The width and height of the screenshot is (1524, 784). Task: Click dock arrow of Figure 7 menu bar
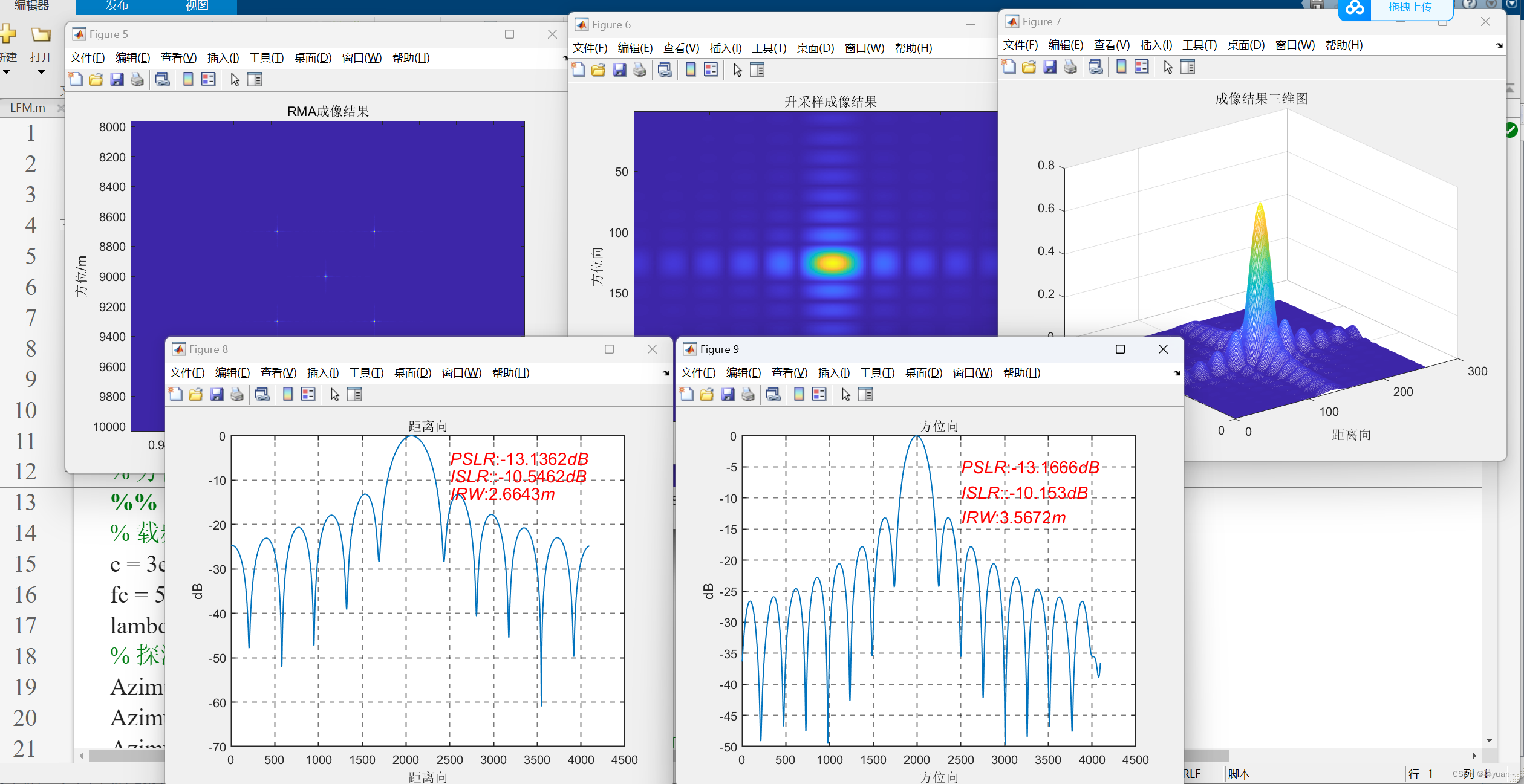[x=1499, y=45]
